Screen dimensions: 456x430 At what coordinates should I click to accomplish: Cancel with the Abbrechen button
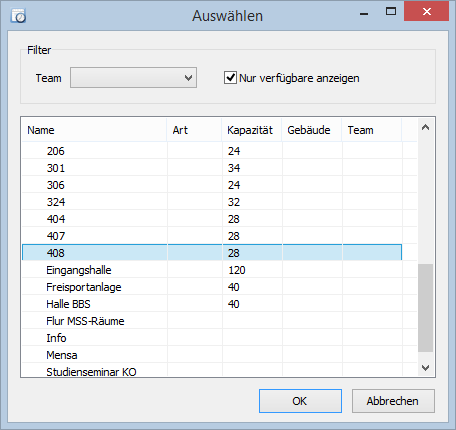393,401
